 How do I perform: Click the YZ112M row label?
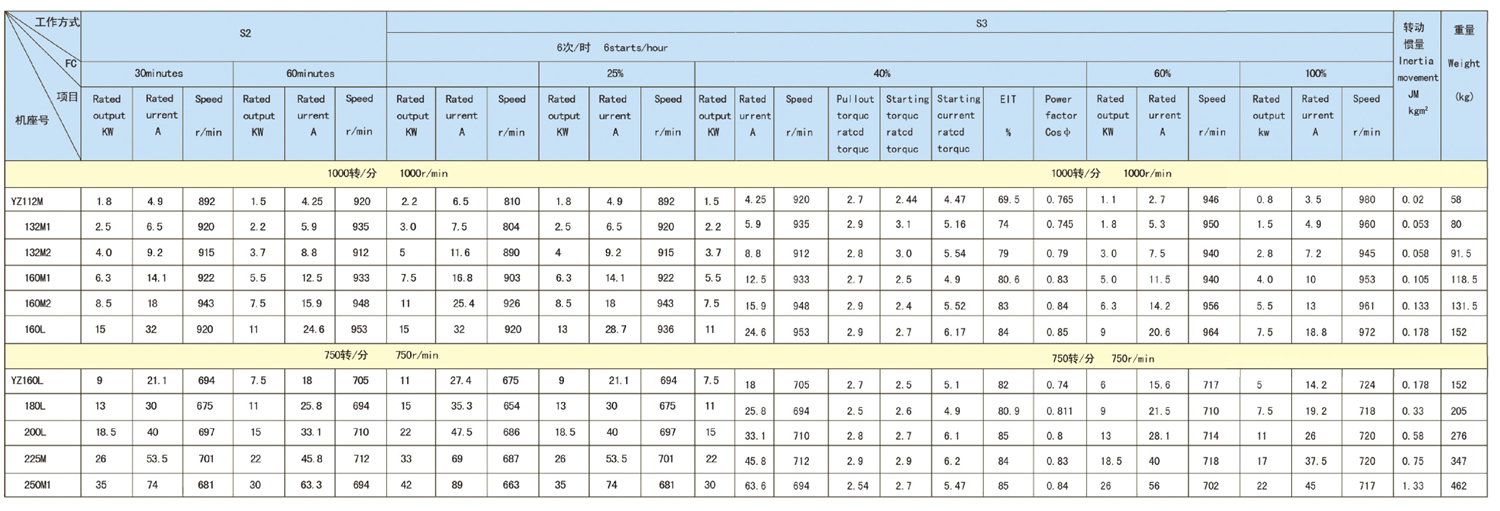30,200
